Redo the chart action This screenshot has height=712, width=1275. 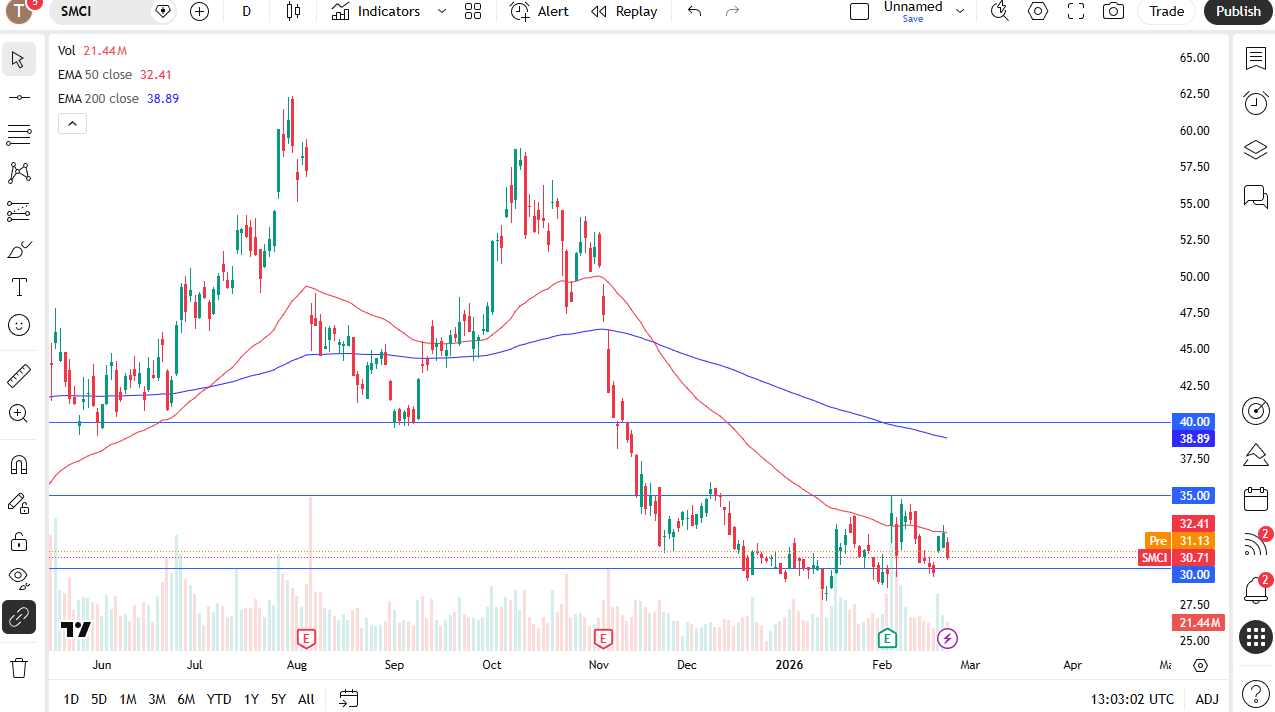click(732, 11)
